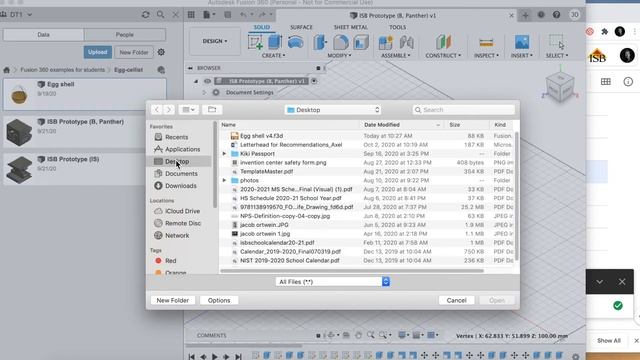Click the Fusion grid data panel icon

[x=191, y=15]
